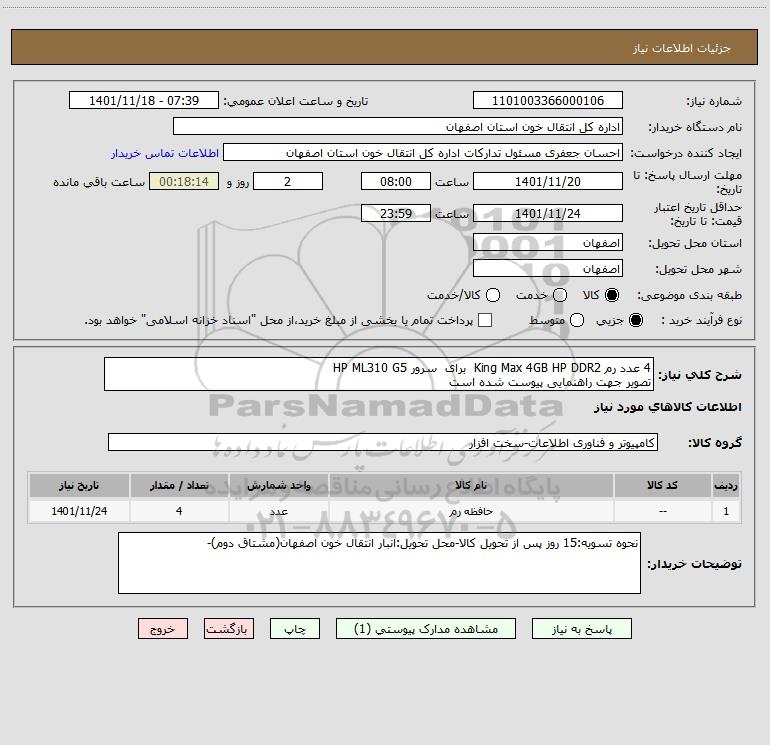Click the واحد شمارش column header
Image resolution: width=770 pixels, height=745 pixels.
278,486
